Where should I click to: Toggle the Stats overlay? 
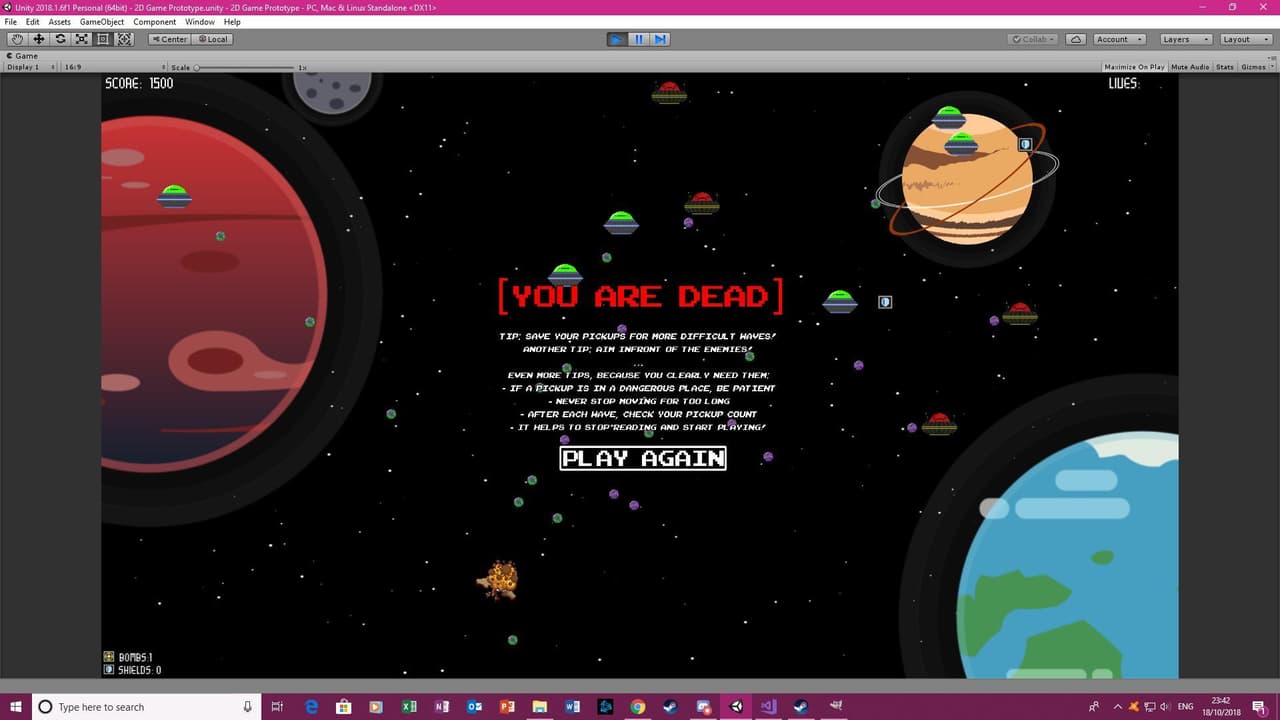click(1225, 67)
